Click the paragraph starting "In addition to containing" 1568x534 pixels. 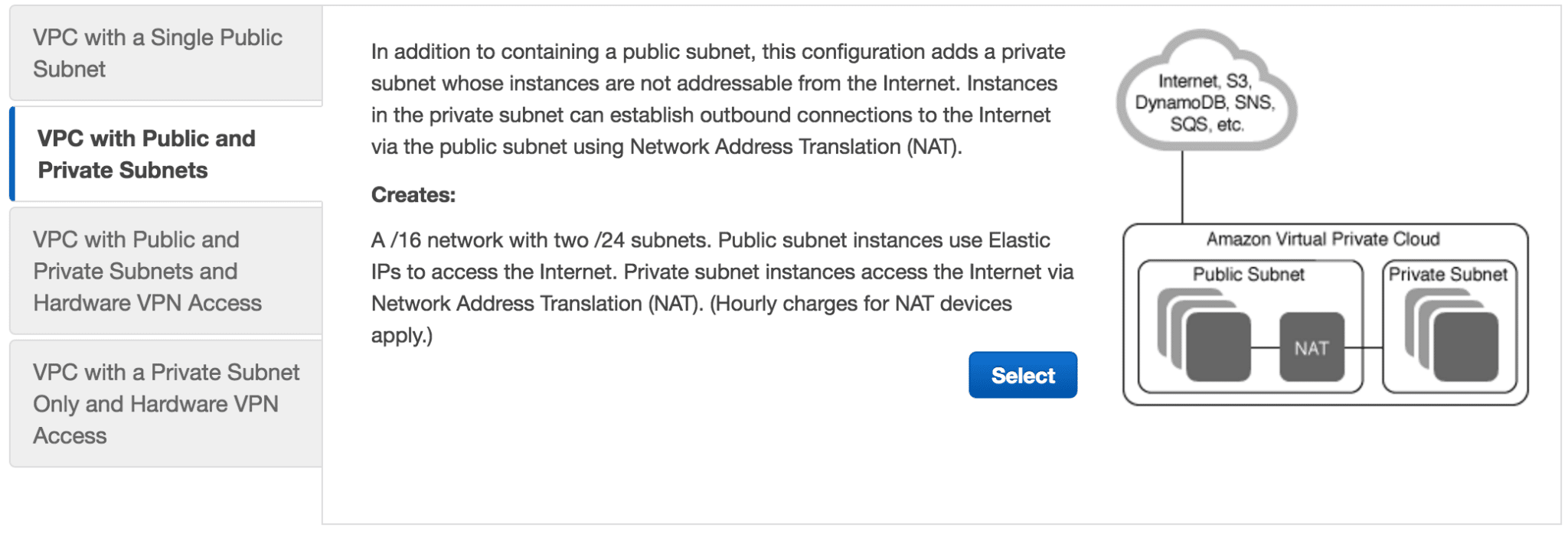click(718, 99)
